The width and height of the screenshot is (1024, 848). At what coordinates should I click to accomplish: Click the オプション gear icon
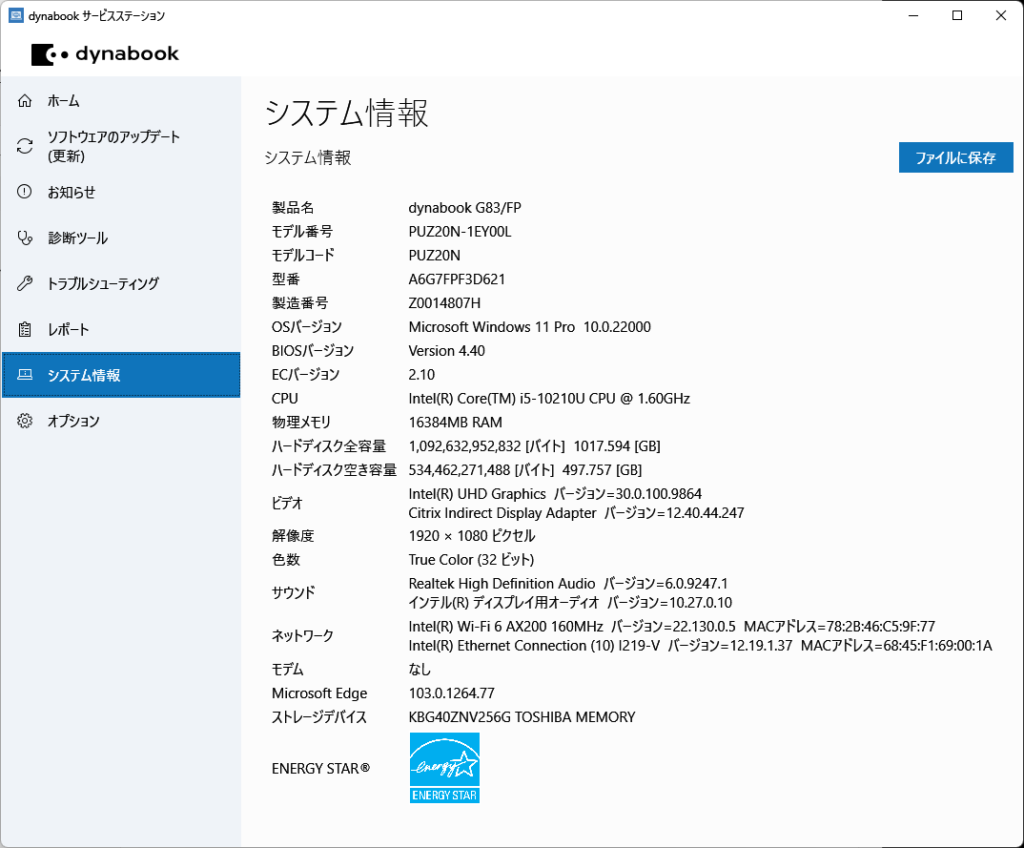(x=25, y=421)
